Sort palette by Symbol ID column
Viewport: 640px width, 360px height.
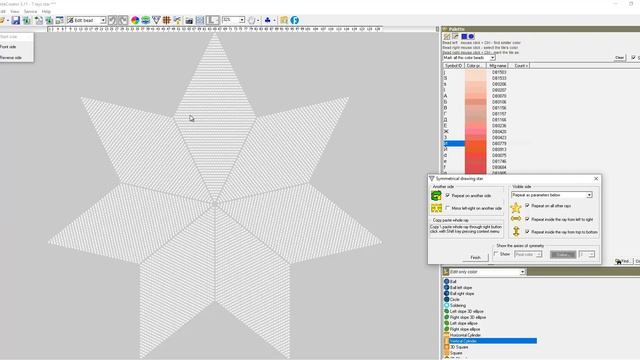click(453, 65)
